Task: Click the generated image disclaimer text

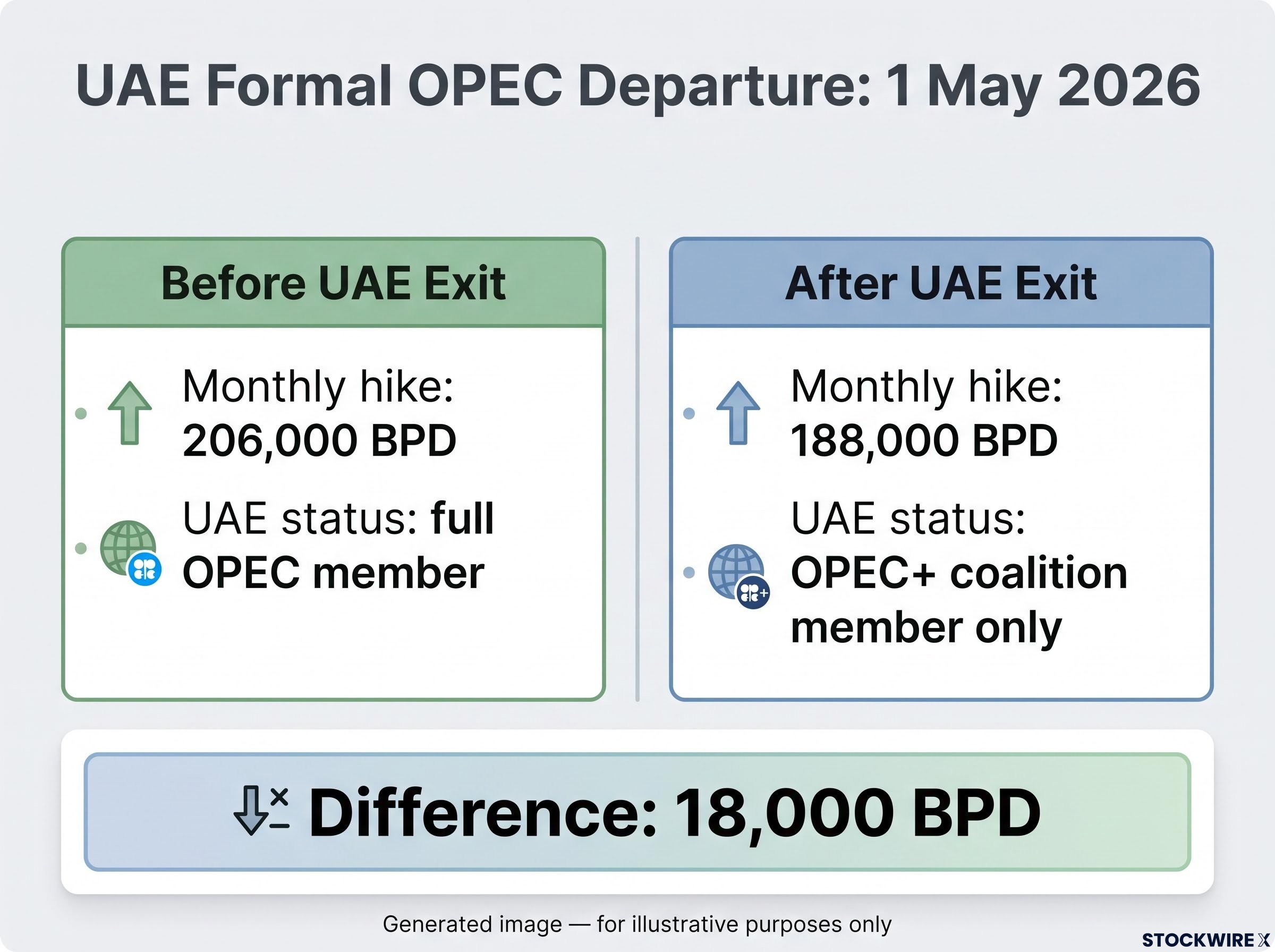Action: (637, 924)
